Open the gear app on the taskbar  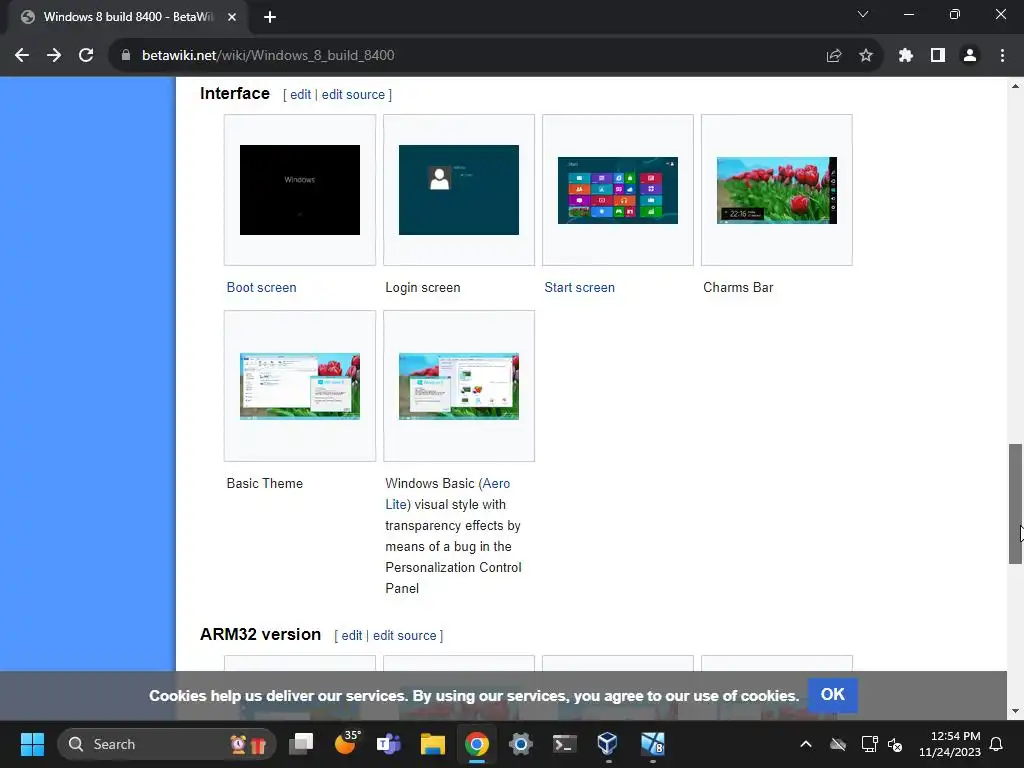click(520, 744)
